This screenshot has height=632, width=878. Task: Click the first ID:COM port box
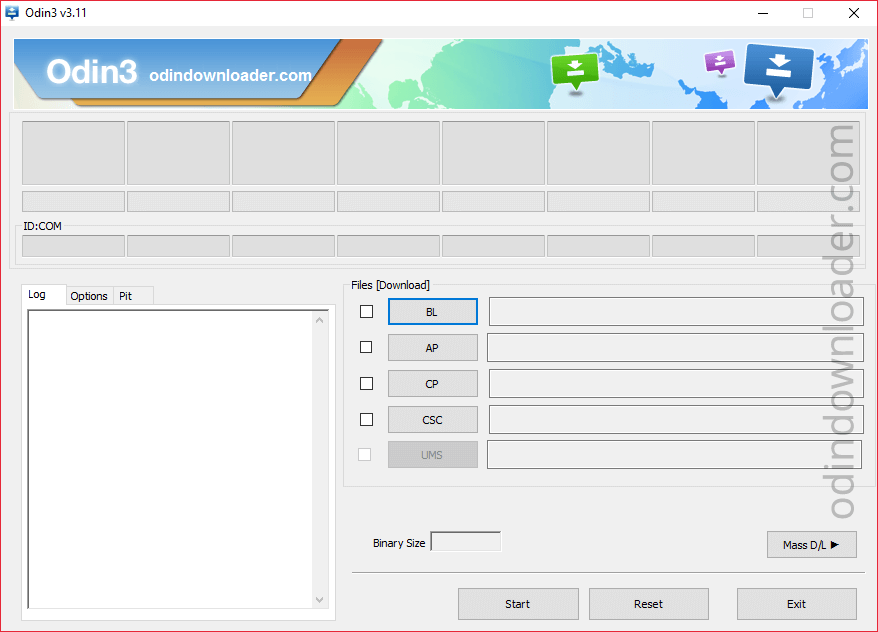coord(73,246)
